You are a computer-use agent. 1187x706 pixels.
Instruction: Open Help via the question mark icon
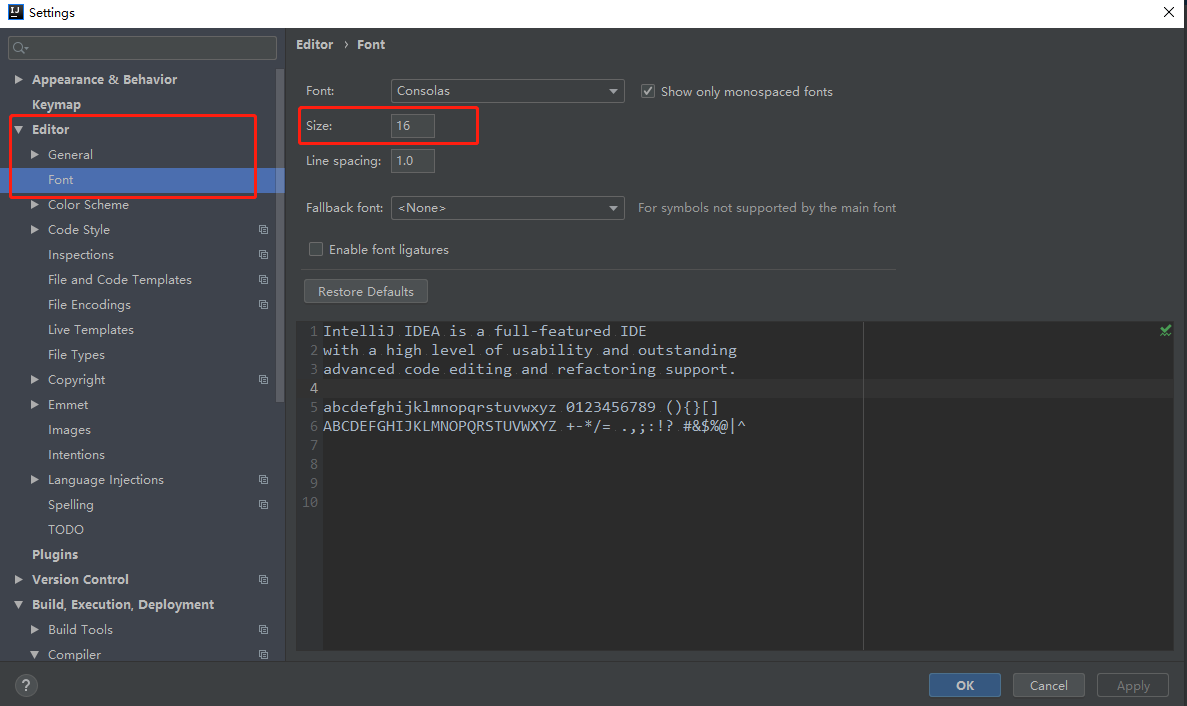(x=25, y=685)
